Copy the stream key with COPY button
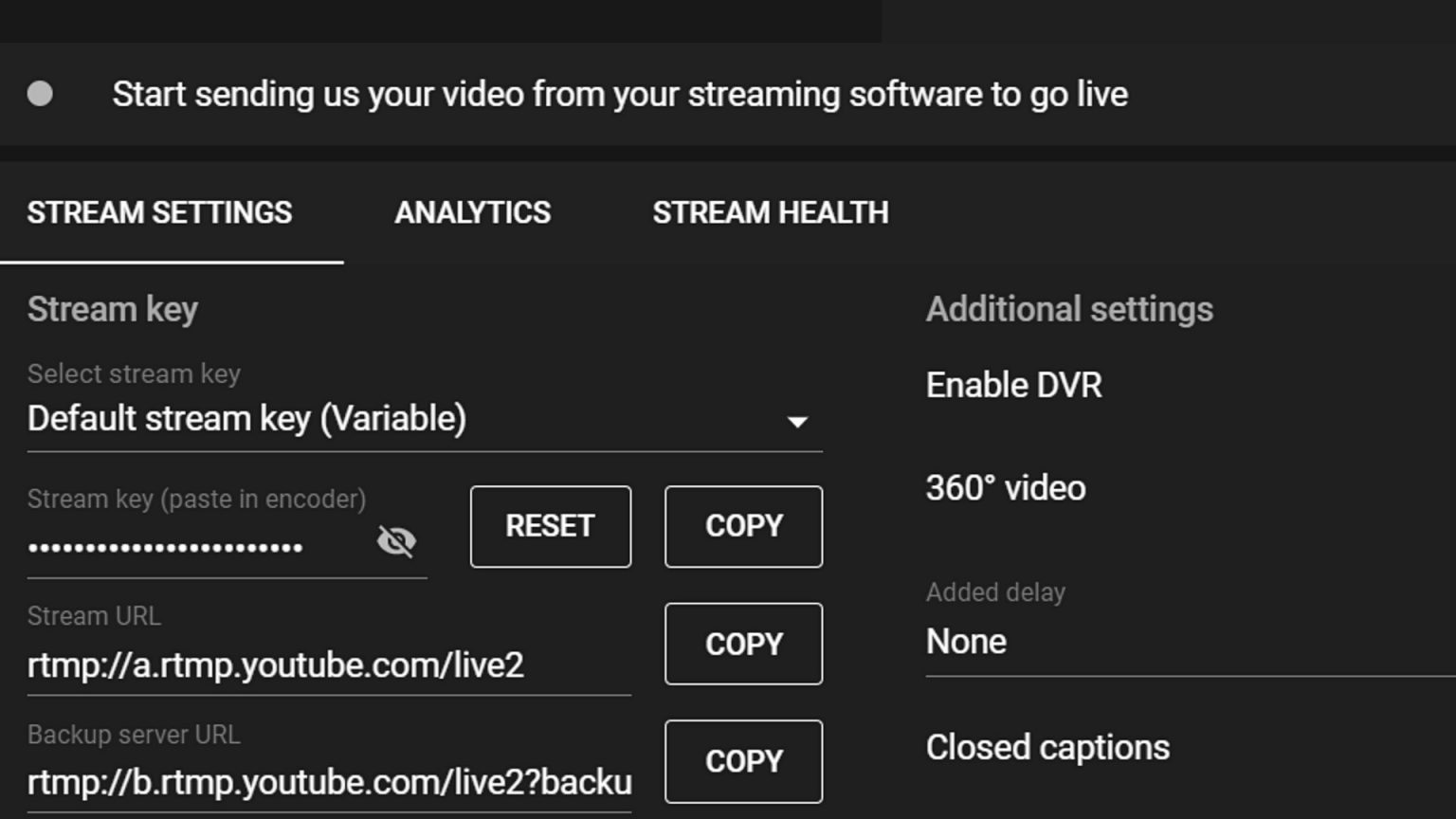Screen dimensions: 1456x819 (743, 526)
